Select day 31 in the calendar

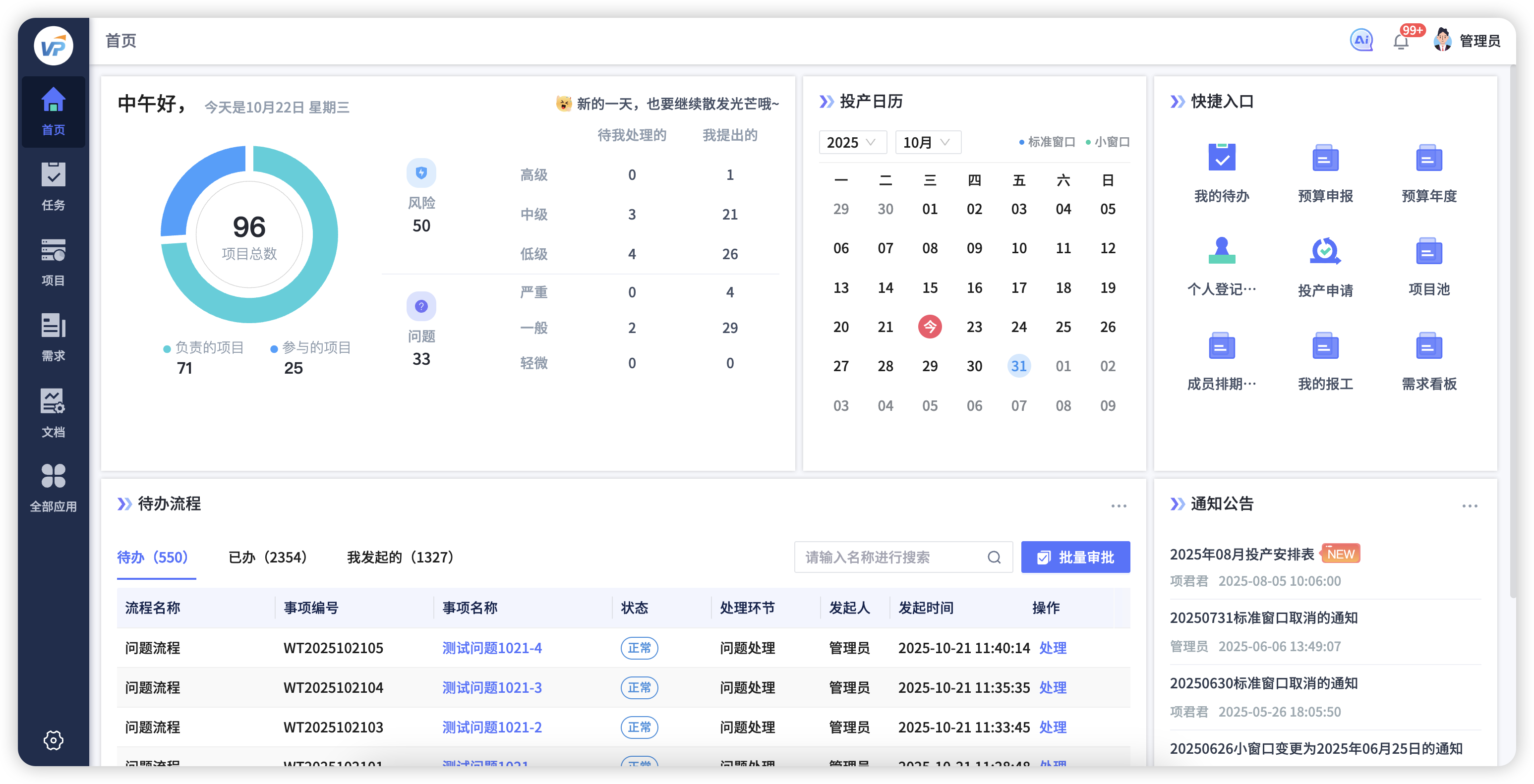[1018, 366]
